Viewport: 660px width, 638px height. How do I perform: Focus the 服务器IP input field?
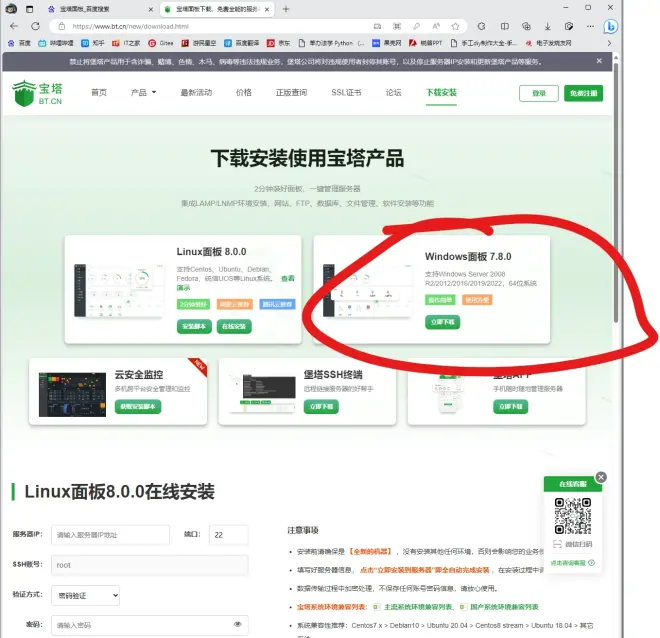point(110,535)
